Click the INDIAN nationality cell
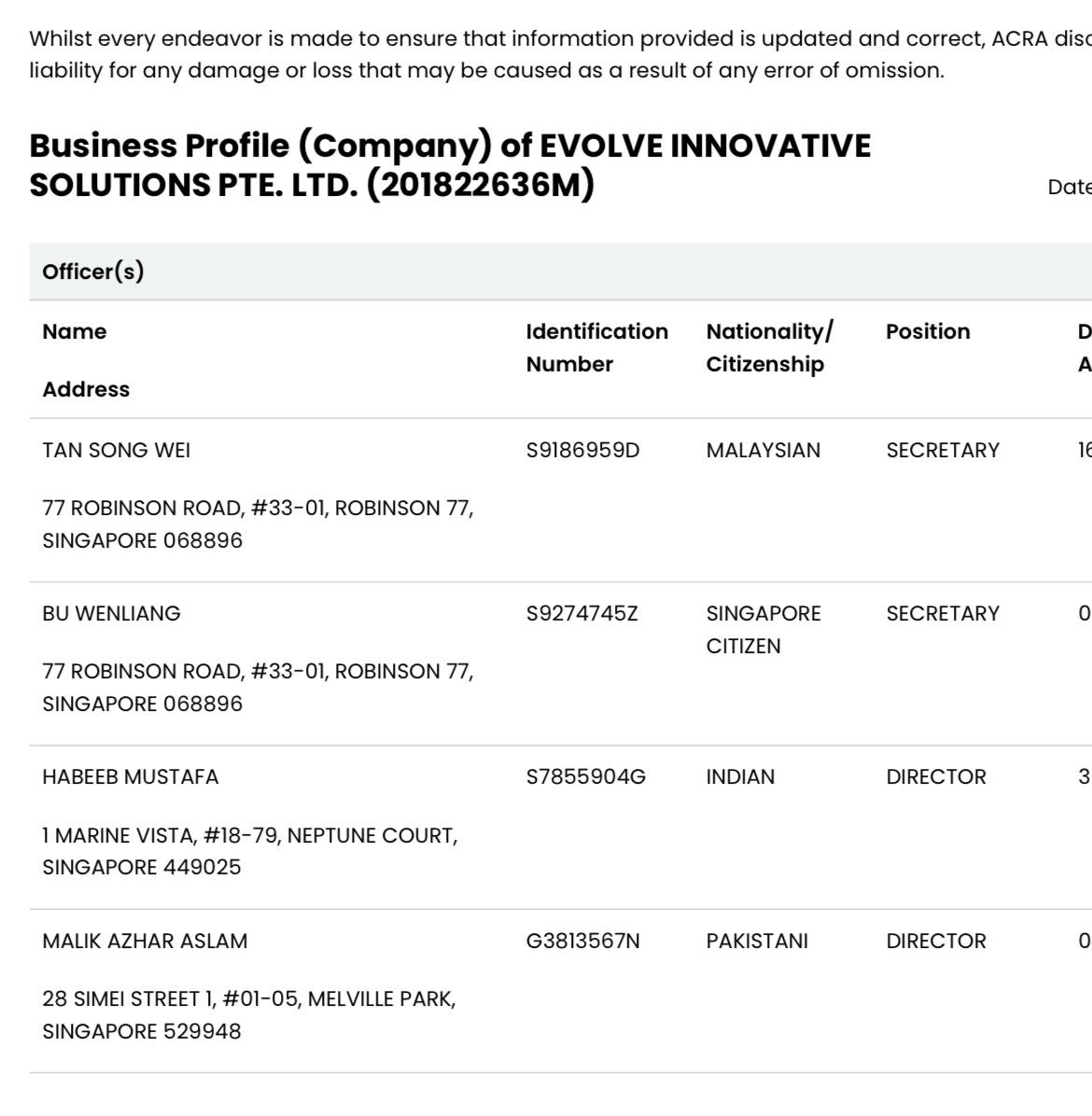The width and height of the screenshot is (1092, 1116). (x=740, y=776)
